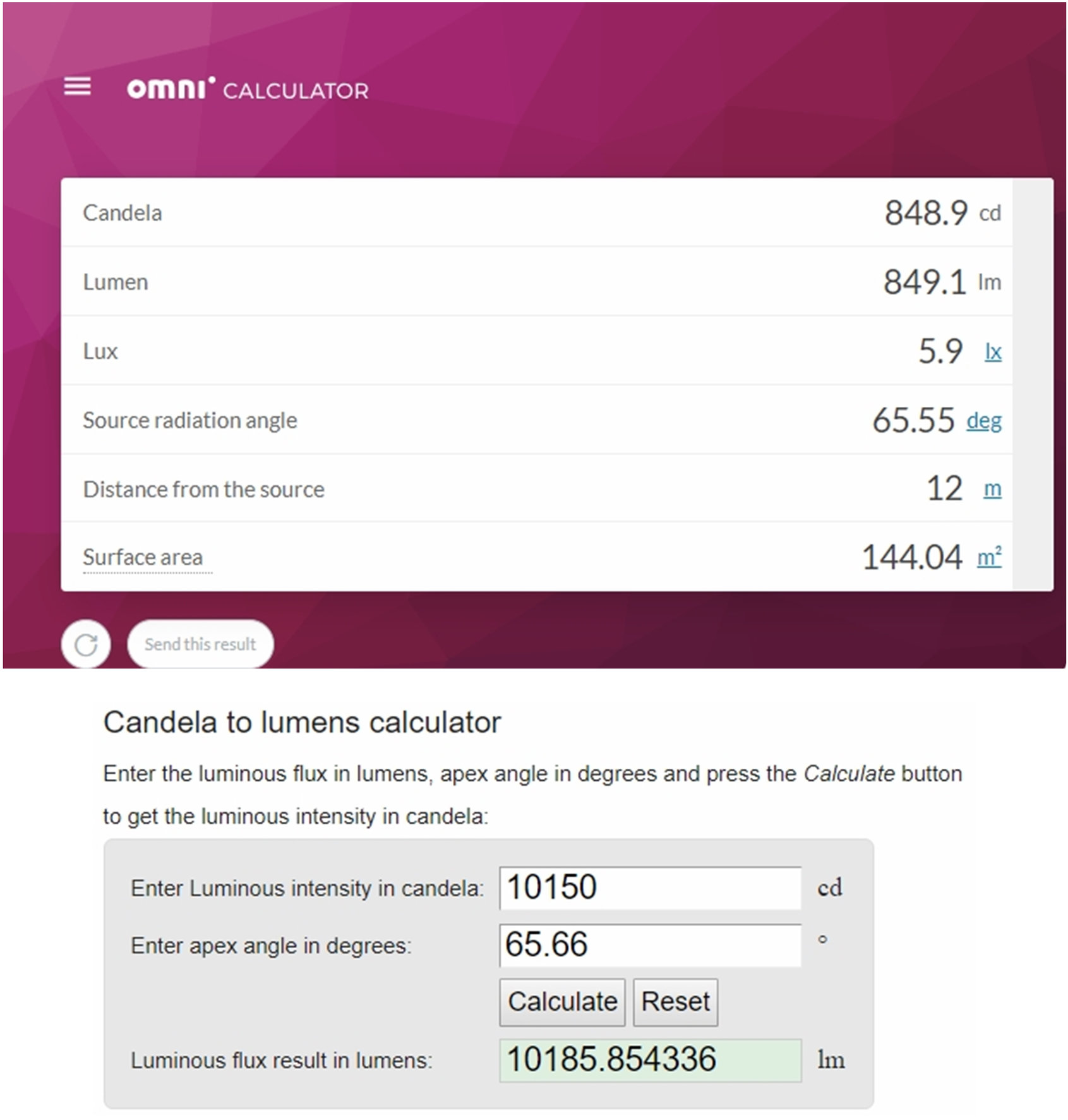1068x1120 pixels.
Task: Click the green luminous flux result field
Action: (649, 1060)
